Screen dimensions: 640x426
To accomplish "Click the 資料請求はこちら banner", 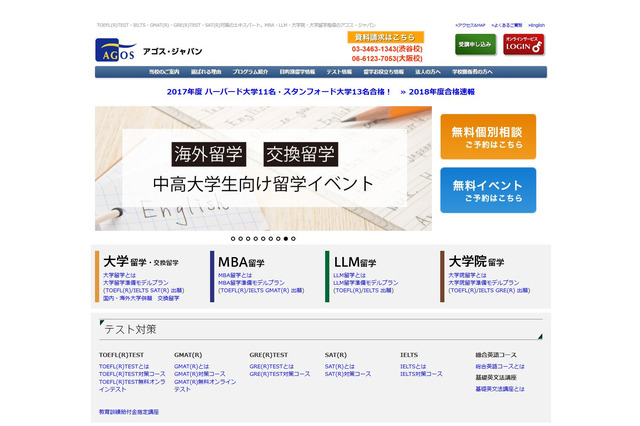I will (384, 36).
